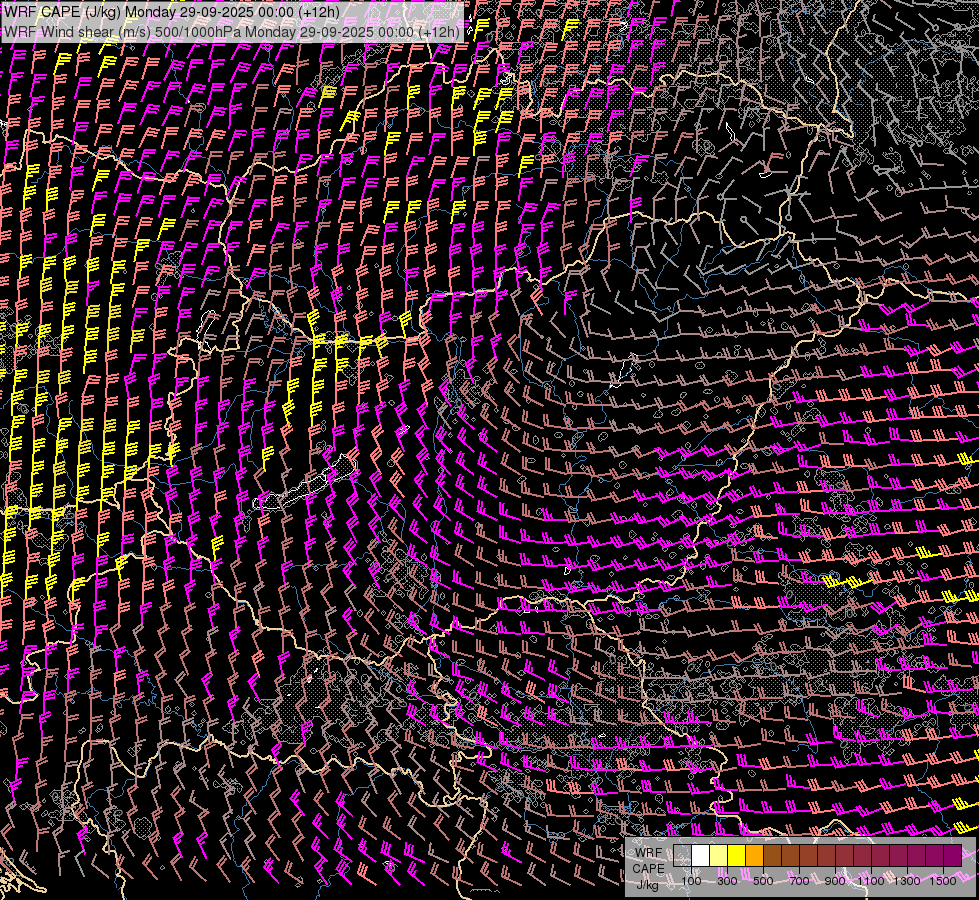The height and width of the screenshot is (900, 979).
Task: Choose the 1500 value on the legend
Action: tap(943, 881)
